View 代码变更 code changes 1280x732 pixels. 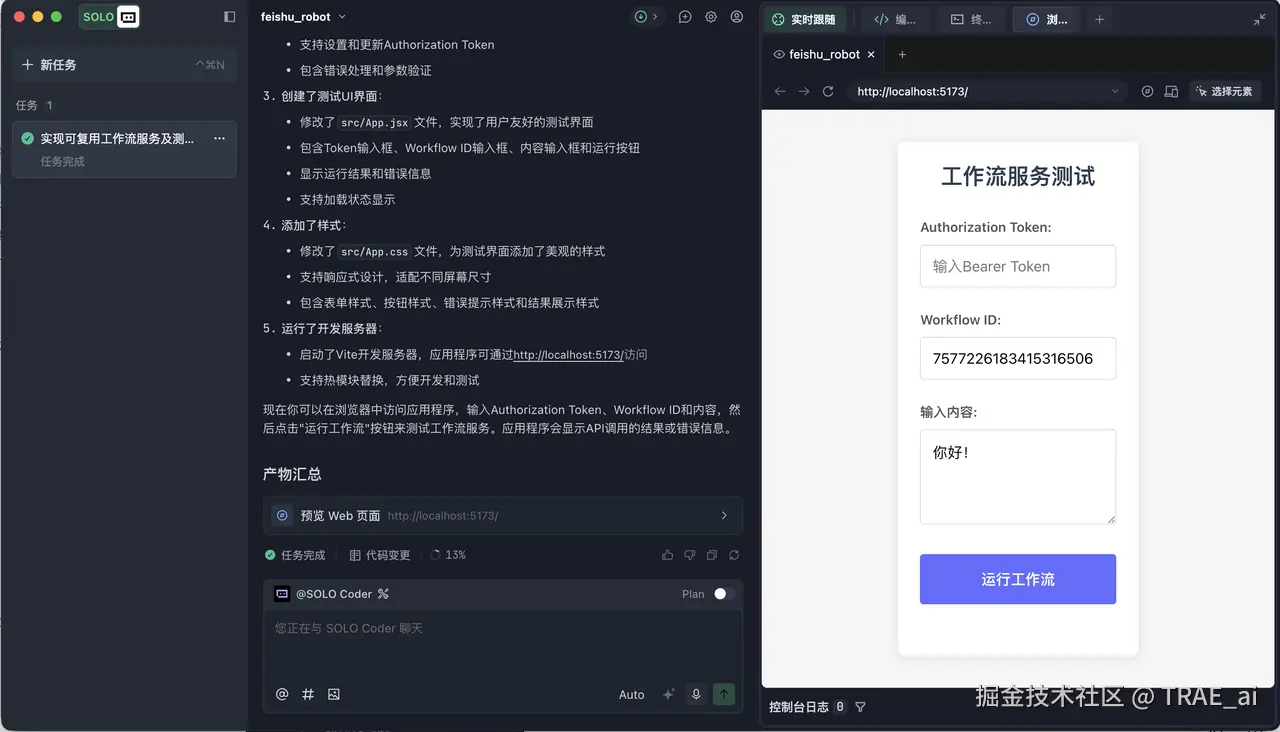coord(379,555)
